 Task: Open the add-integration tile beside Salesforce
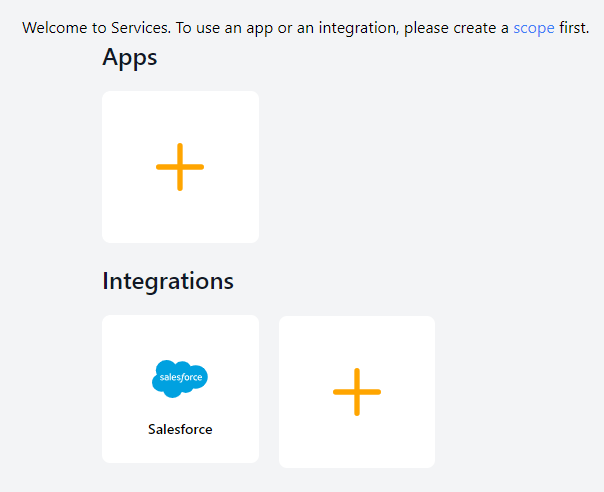coord(357,392)
